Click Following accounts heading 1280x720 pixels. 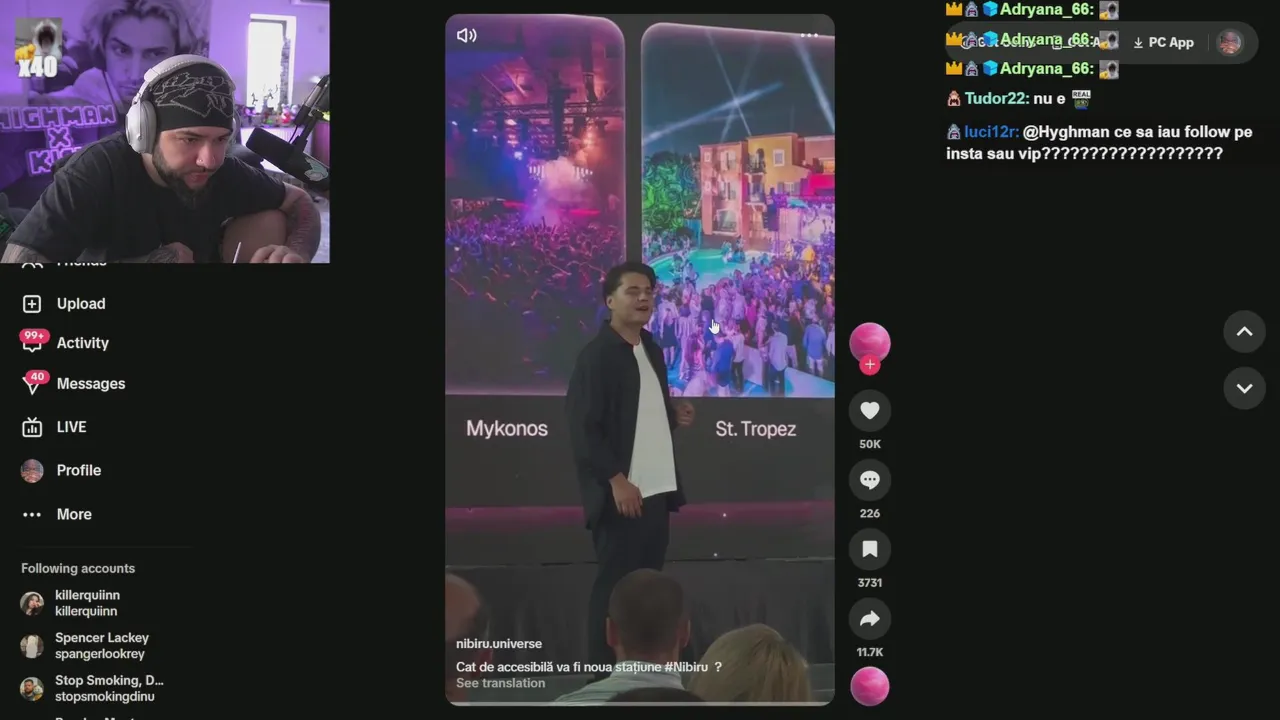78,568
